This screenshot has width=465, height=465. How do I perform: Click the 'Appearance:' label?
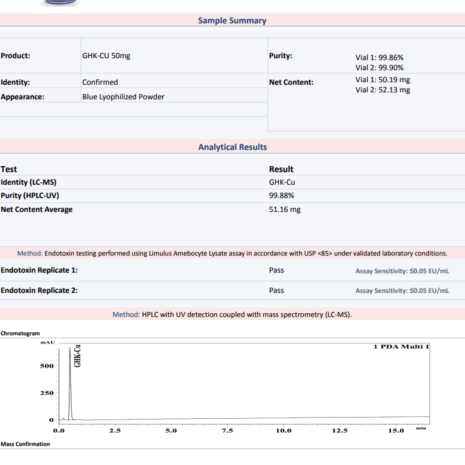coord(22,97)
